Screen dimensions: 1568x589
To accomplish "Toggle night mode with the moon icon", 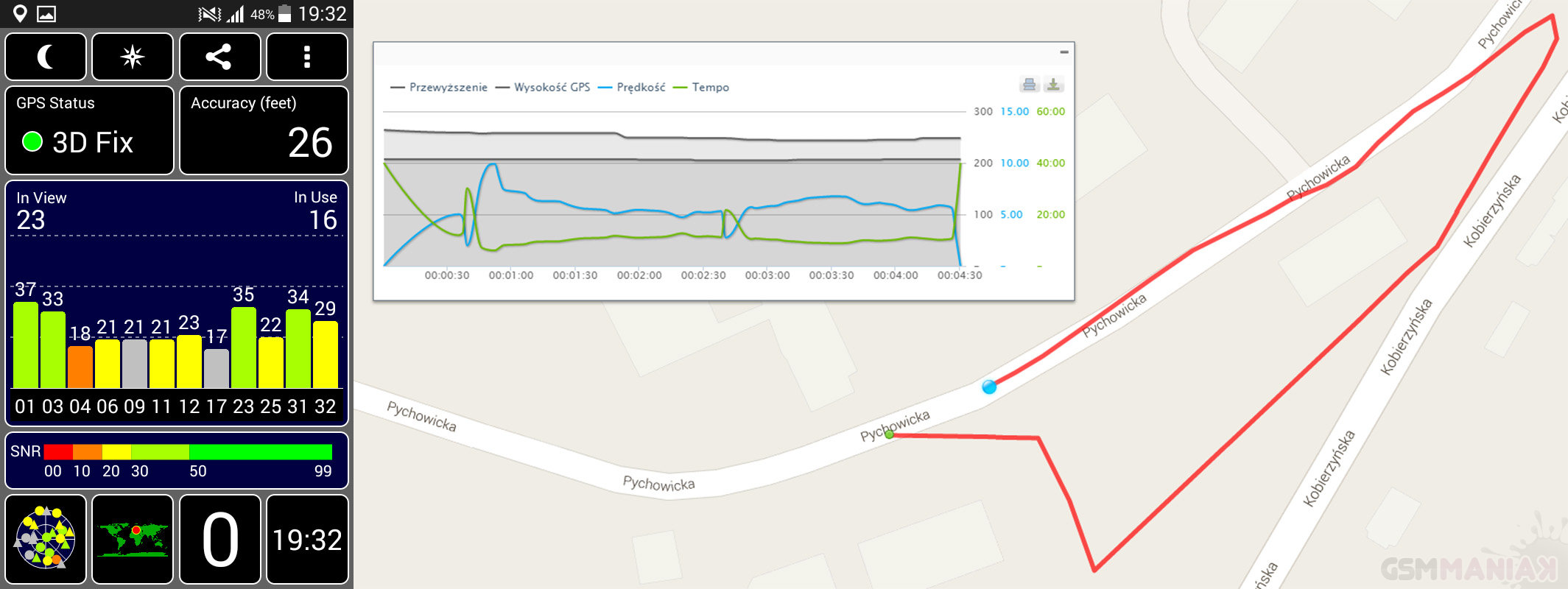I will click(x=46, y=57).
